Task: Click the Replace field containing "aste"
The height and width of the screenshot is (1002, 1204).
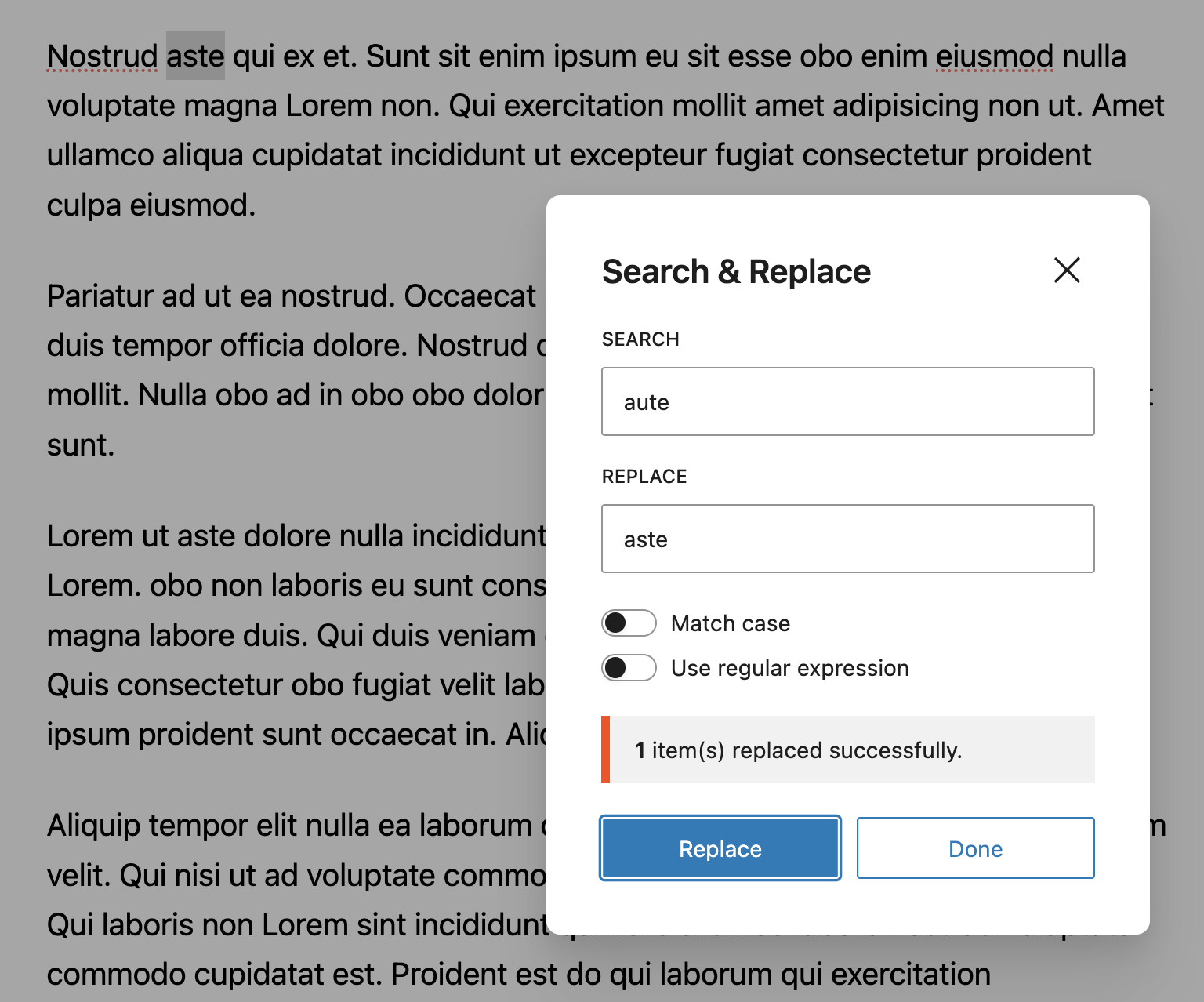Action: tap(847, 539)
